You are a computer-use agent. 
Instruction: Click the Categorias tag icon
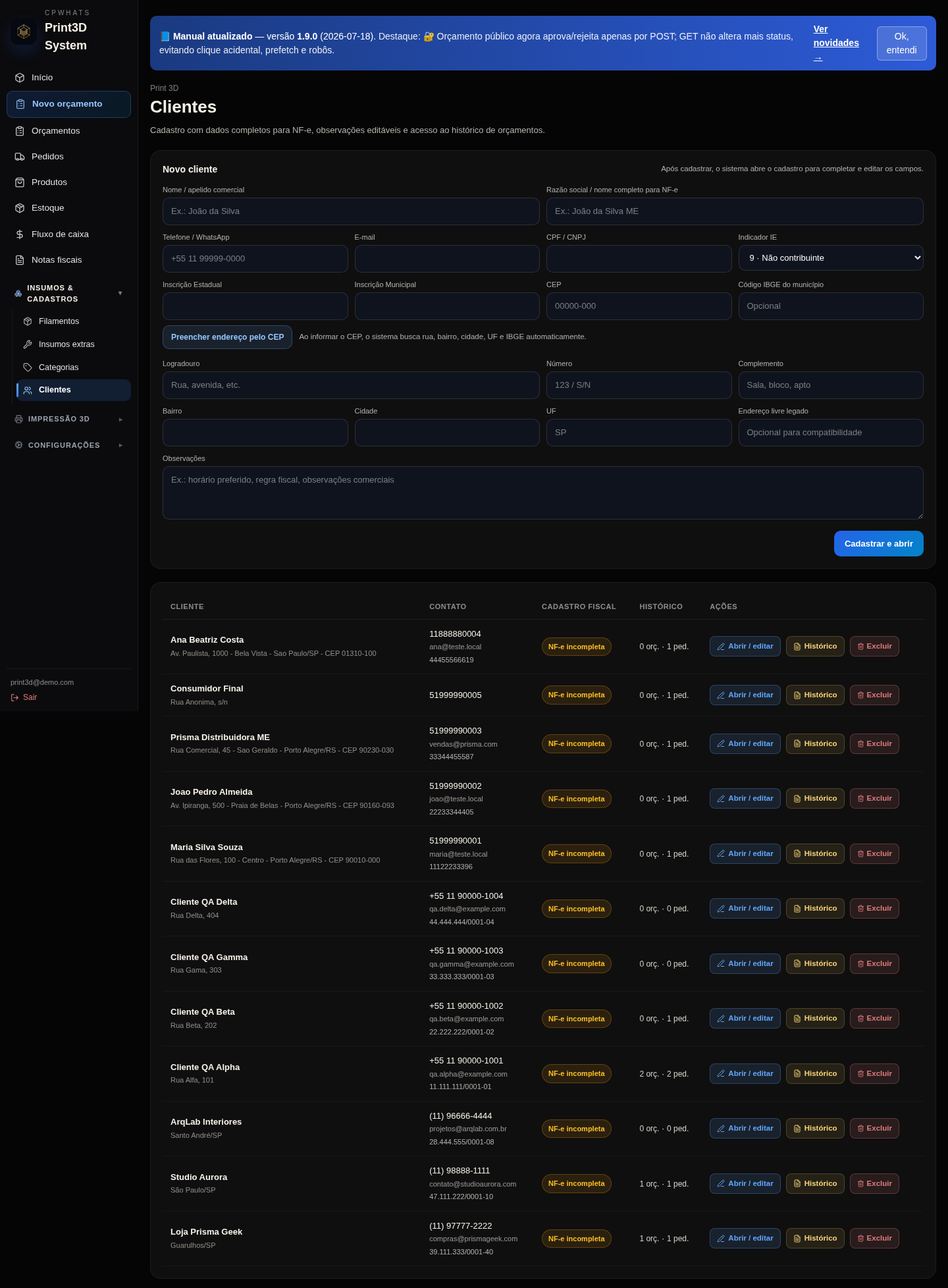pos(28,367)
